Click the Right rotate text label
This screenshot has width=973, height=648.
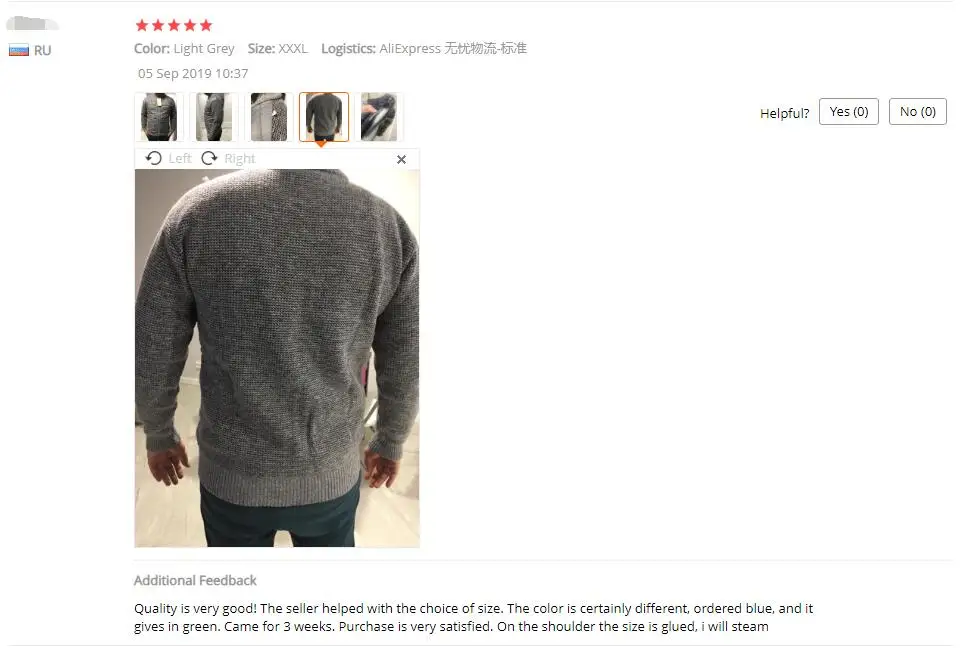(x=240, y=159)
